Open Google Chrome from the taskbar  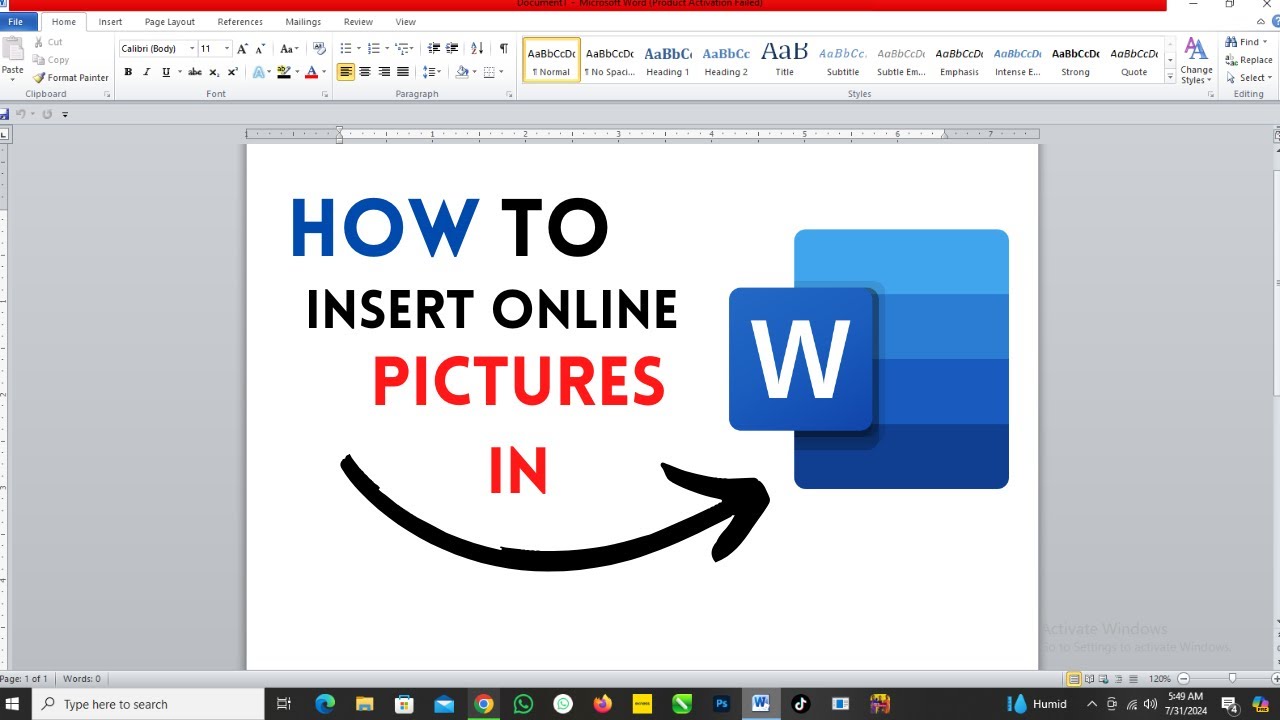click(483, 704)
